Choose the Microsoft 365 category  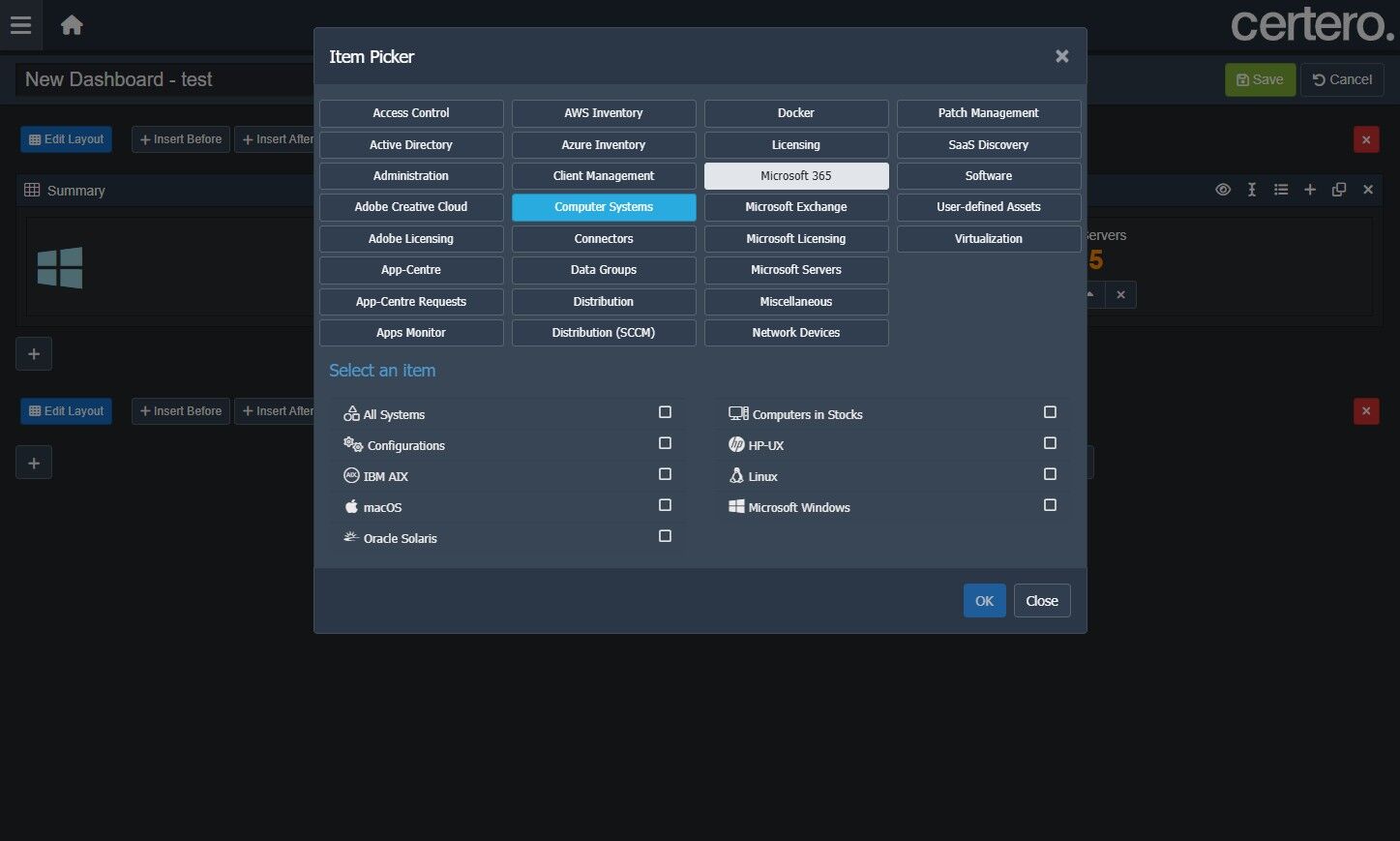796,176
